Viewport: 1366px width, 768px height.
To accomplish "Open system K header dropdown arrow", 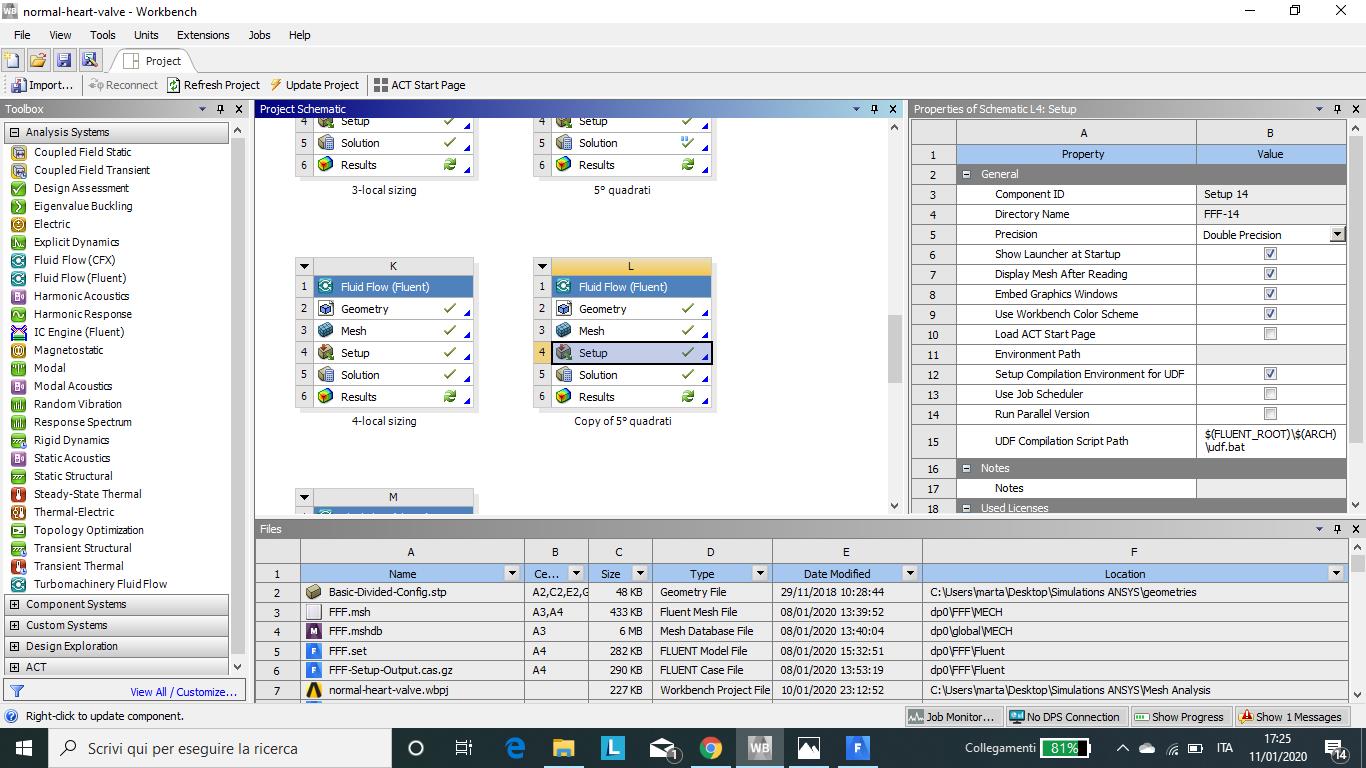I will click(x=304, y=267).
